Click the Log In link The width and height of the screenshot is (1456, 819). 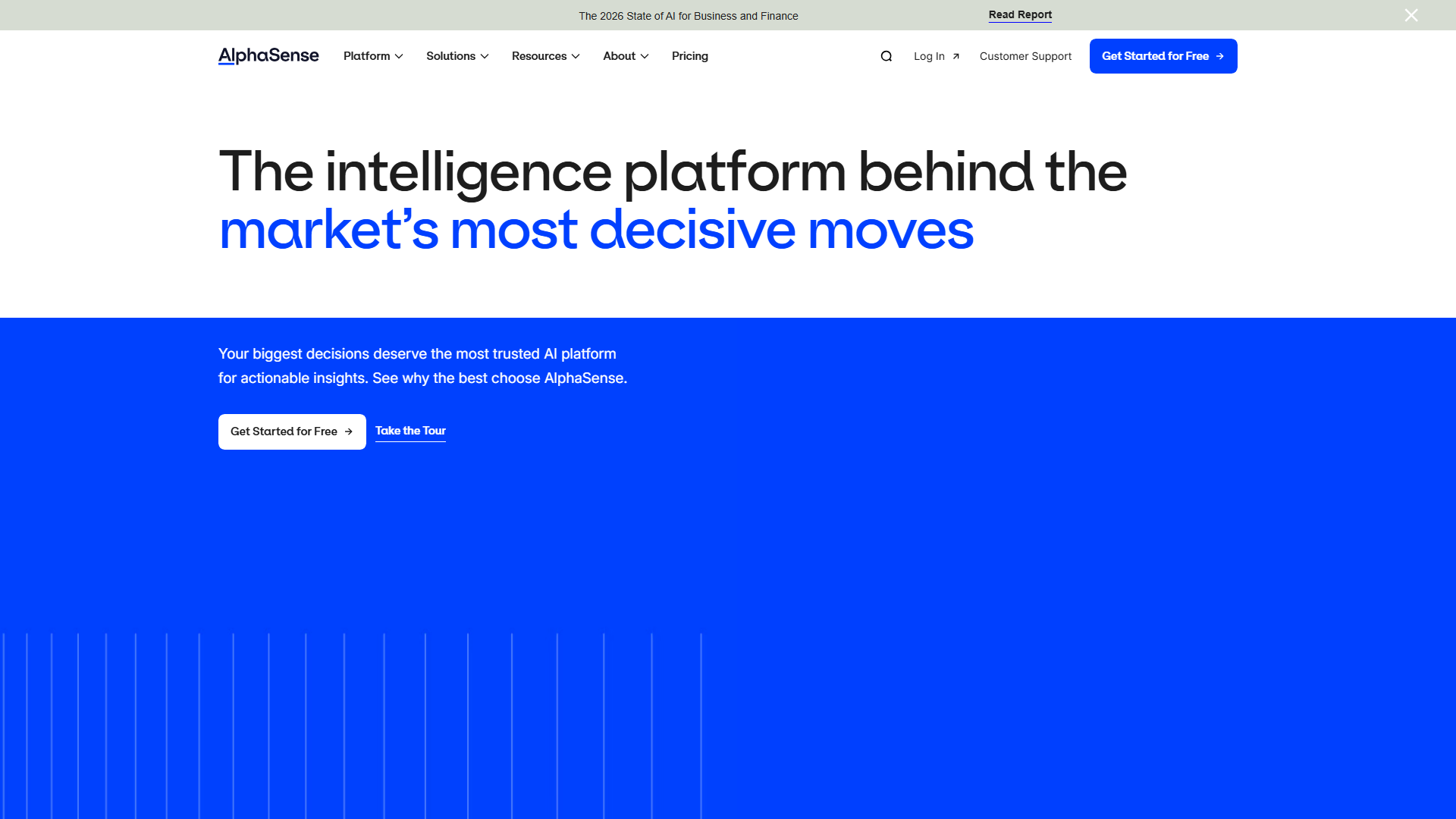coord(937,56)
